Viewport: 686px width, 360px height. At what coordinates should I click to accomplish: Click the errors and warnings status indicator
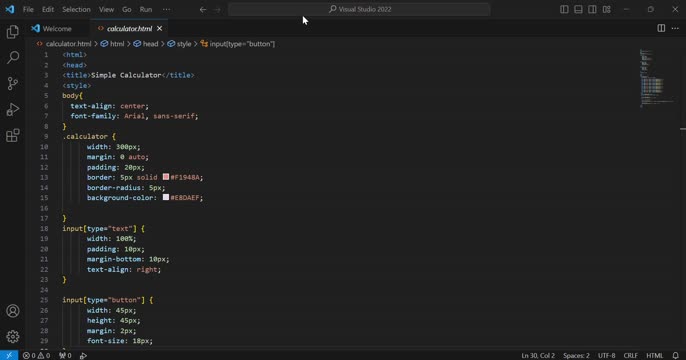tap(36, 355)
